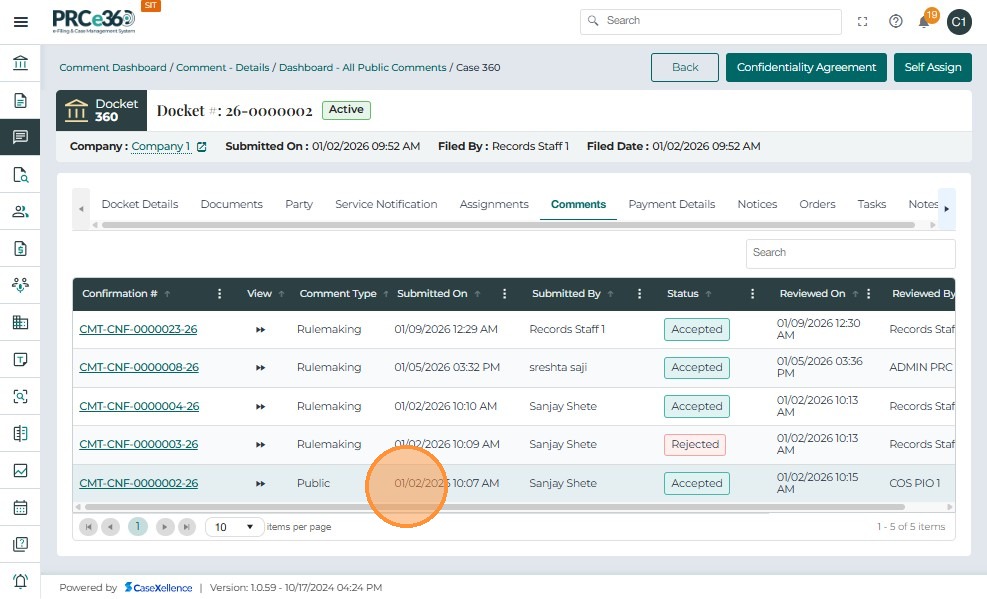The image size is (987, 599).
Task: Open the courthouse icon in sidebar
Action: (20, 64)
